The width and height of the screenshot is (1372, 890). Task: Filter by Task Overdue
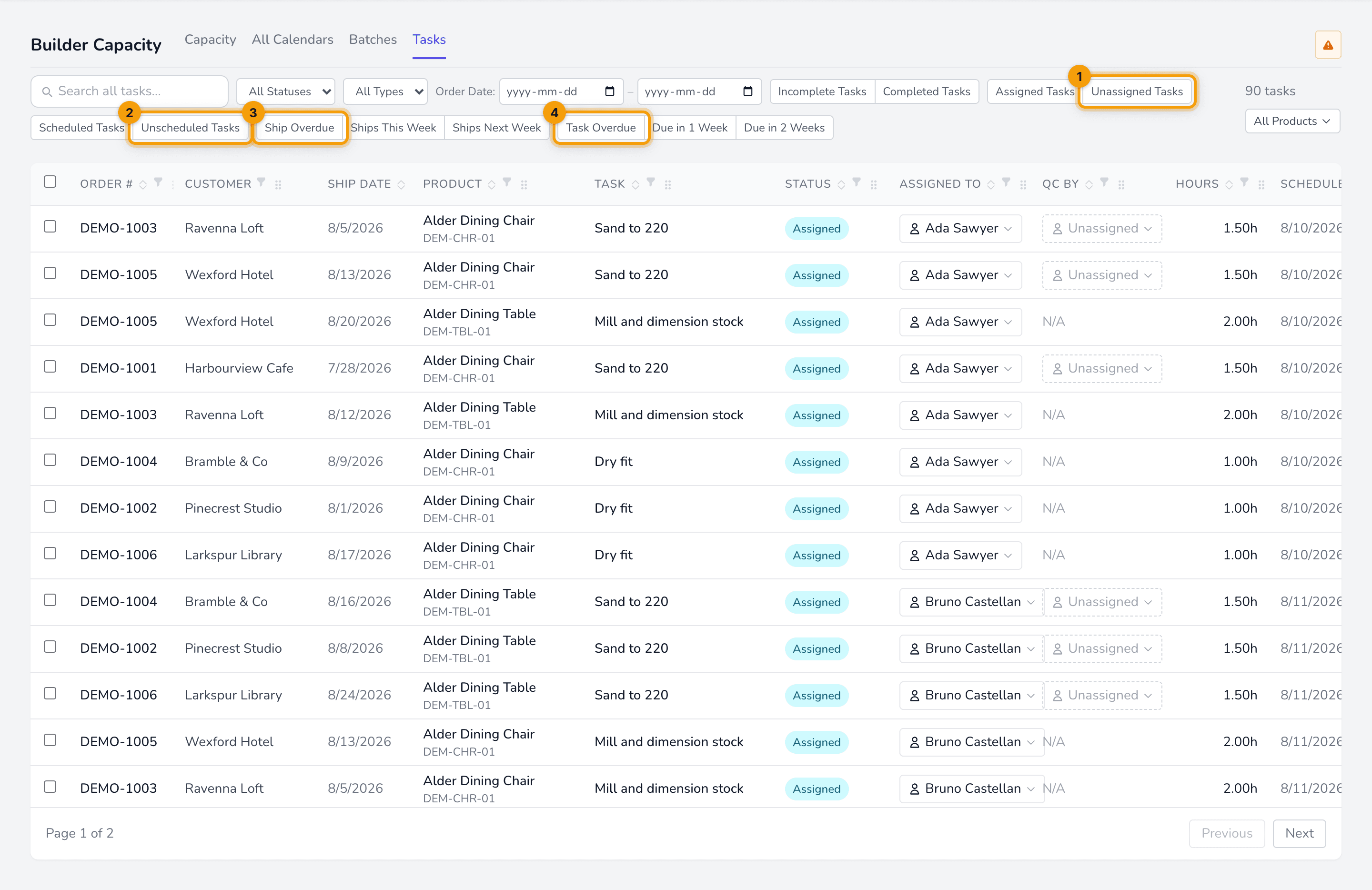point(601,127)
